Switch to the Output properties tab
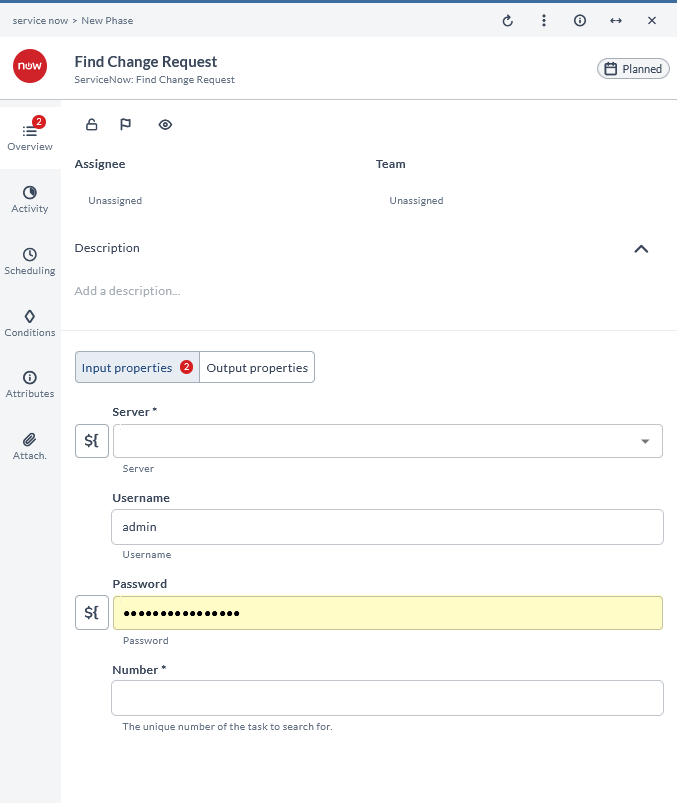Viewport: 677px width, 803px height. [257, 367]
